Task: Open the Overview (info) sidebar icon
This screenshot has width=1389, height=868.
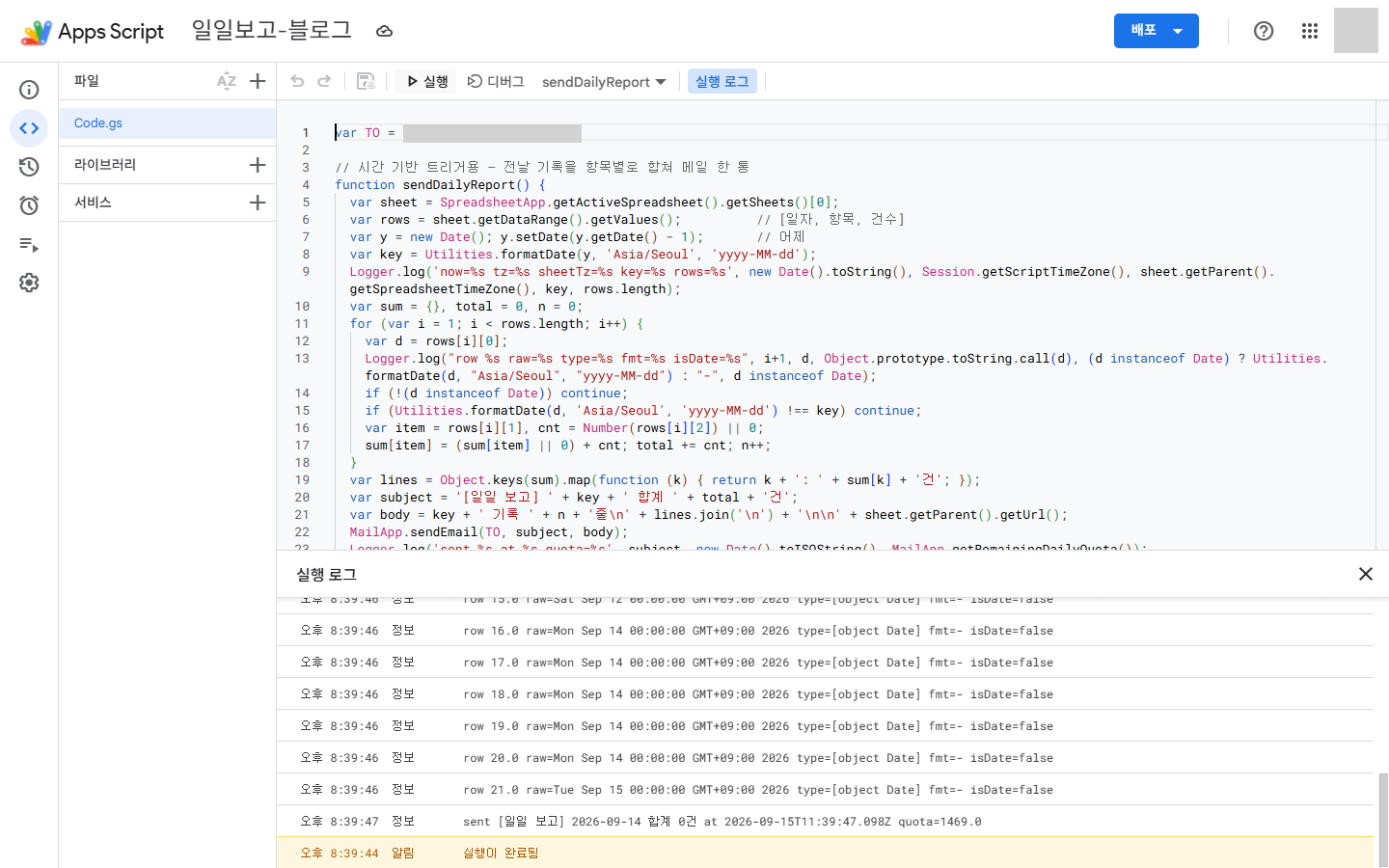Action: [29, 90]
